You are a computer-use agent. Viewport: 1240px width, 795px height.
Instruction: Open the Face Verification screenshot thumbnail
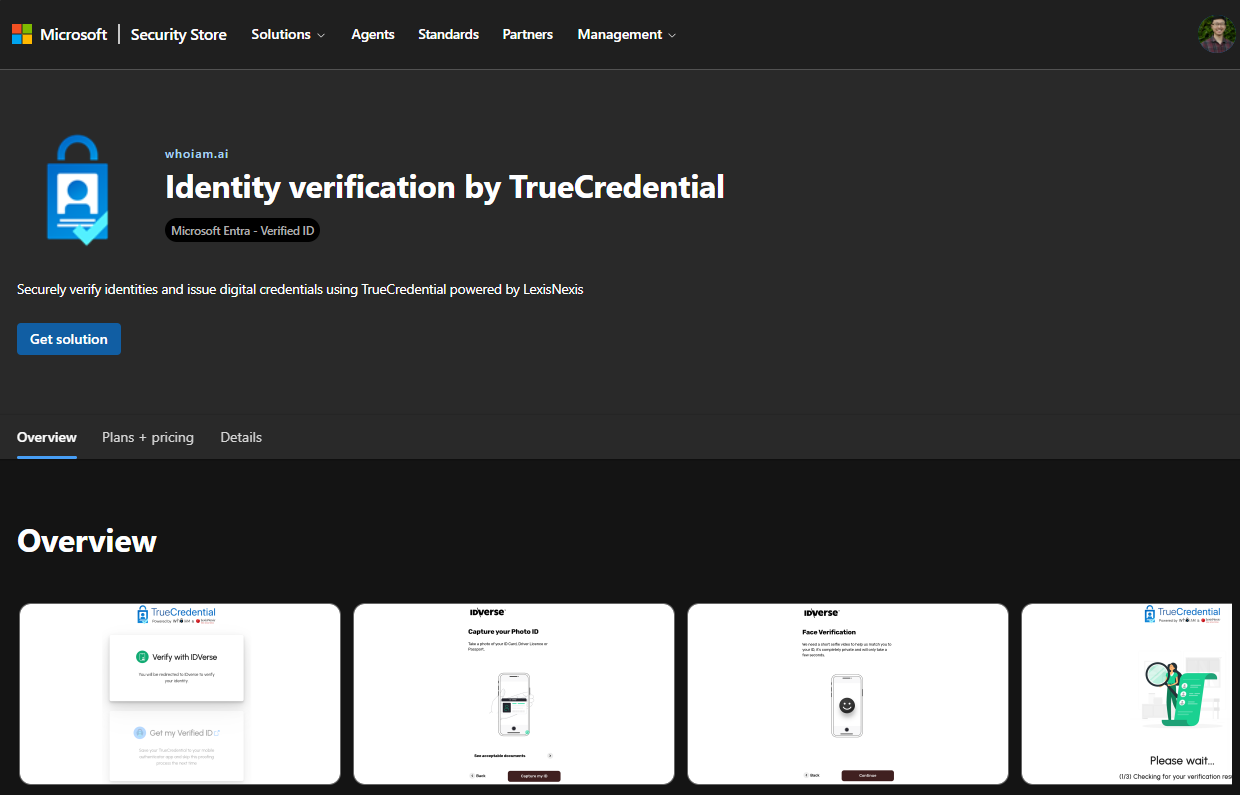click(847, 694)
